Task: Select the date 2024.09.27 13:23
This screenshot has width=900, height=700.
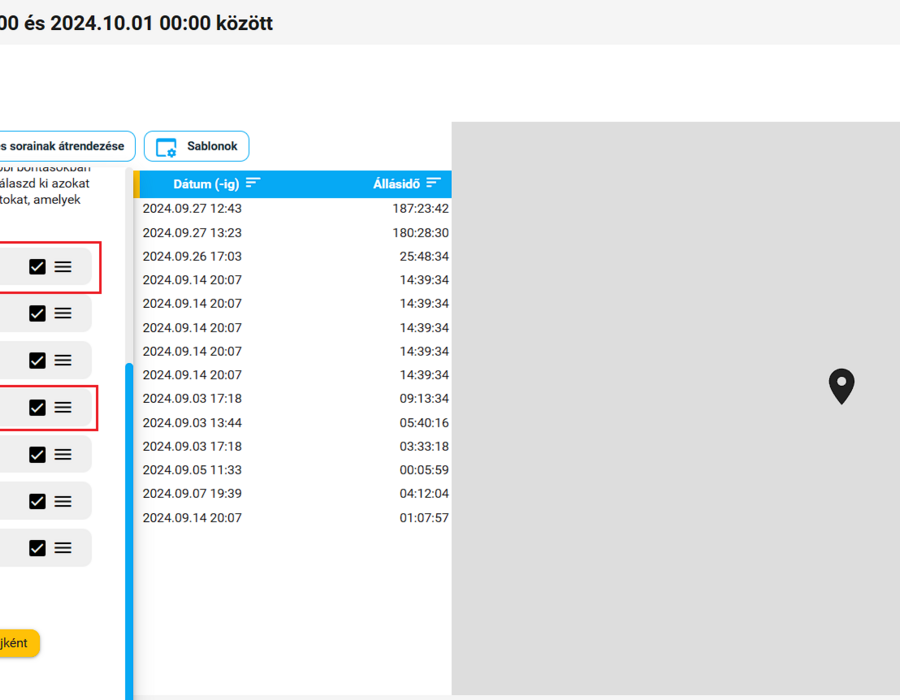Action: pyautogui.click(x=192, y=233)
